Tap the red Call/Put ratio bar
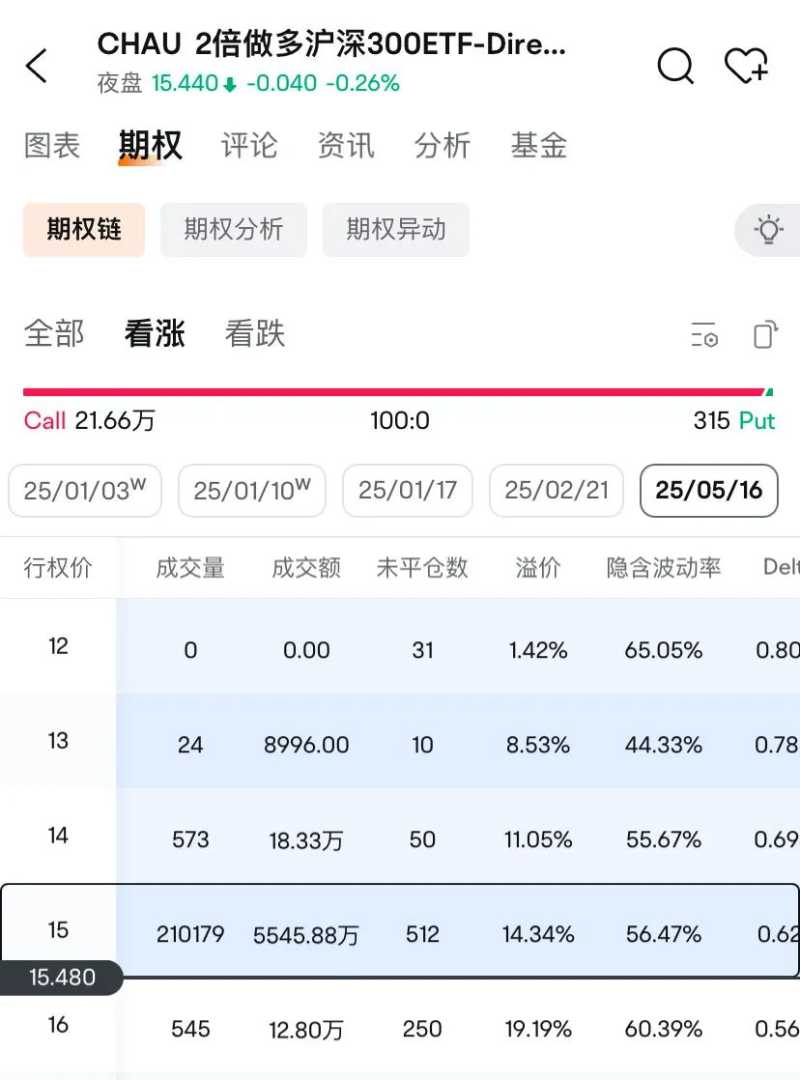 tap(393, 393)
